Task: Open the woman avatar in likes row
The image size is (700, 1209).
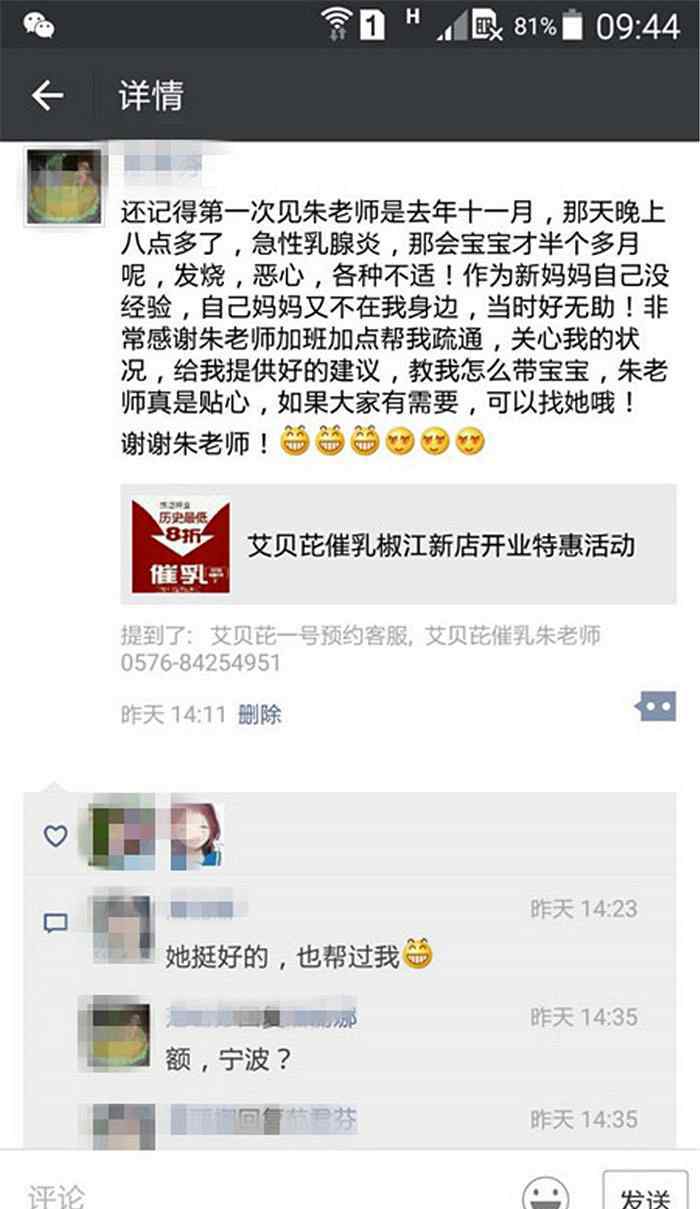Action: tap(195, 835)
